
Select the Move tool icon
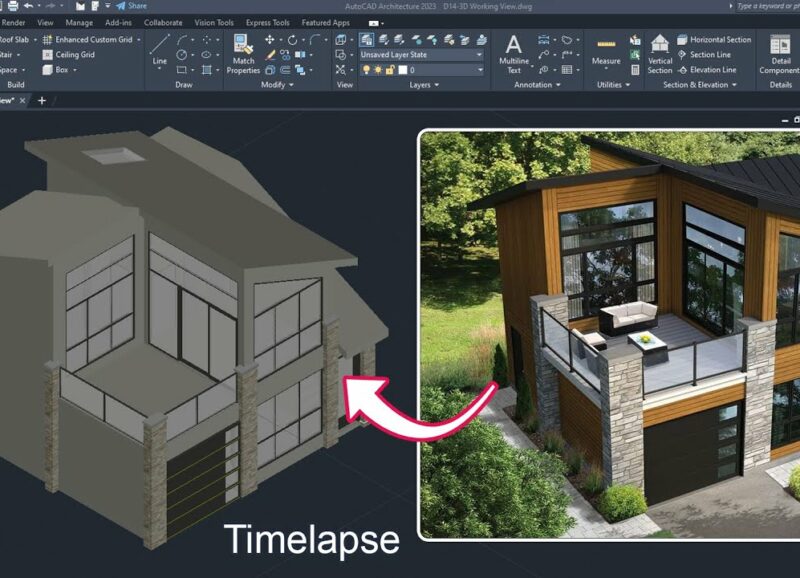click(x=269, y=40)
